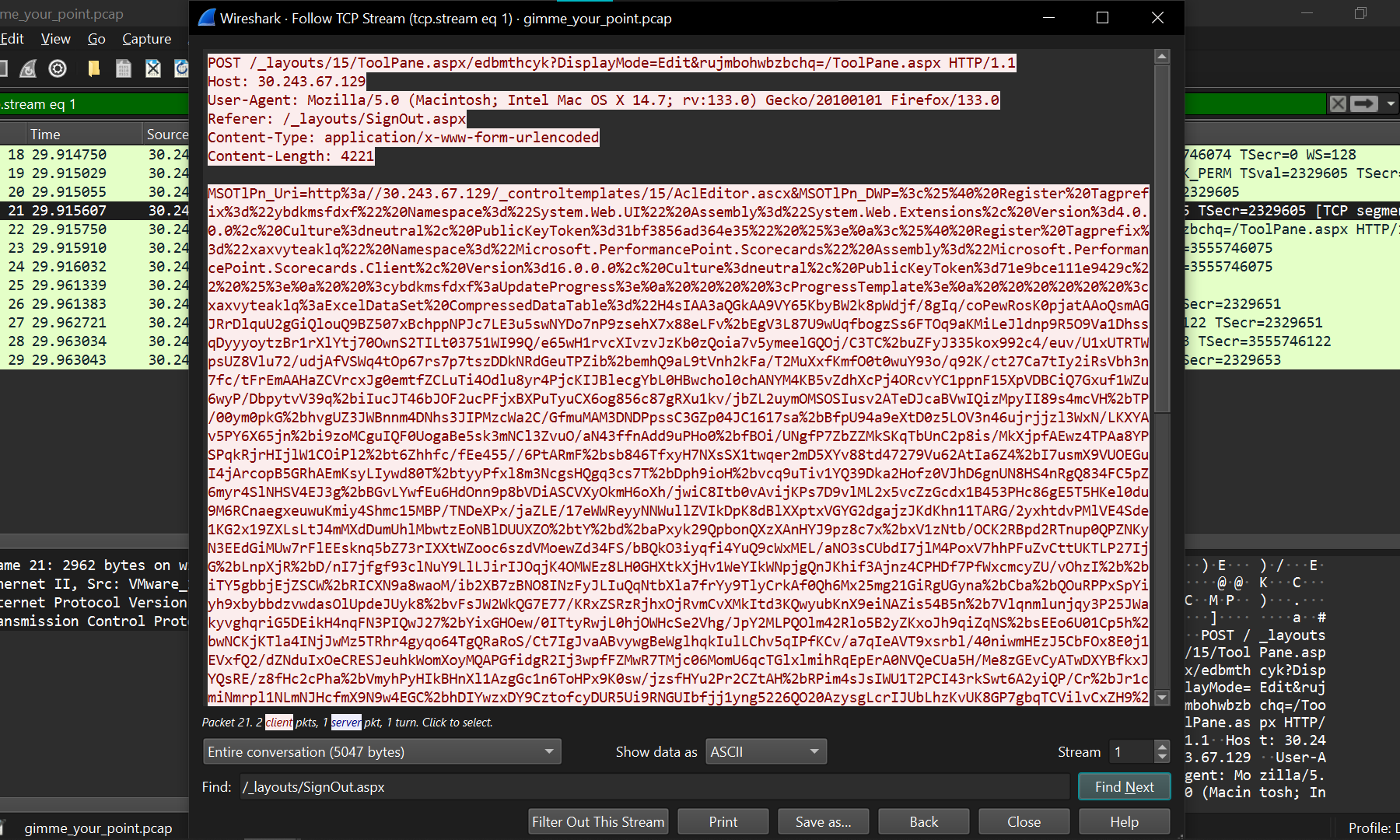This screenshot has height=840, width=1400.
Task: Click the display filter field stream eq 1
Action: (x=94, y=104)
